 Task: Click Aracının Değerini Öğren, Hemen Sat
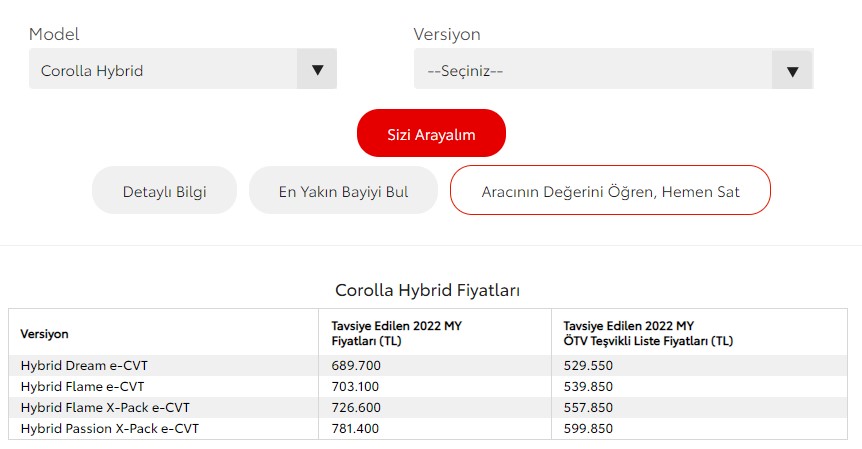[610, 191]
